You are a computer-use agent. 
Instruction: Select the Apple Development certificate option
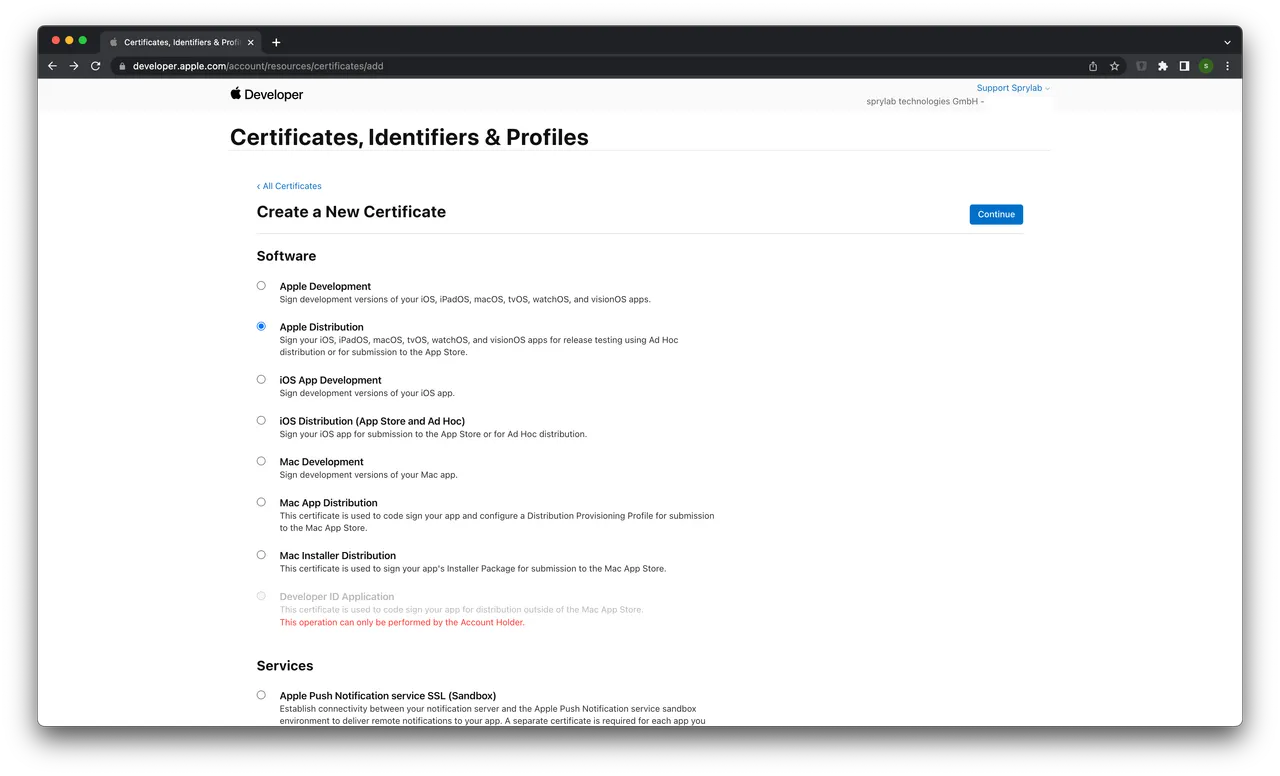(x=261, y=285)
